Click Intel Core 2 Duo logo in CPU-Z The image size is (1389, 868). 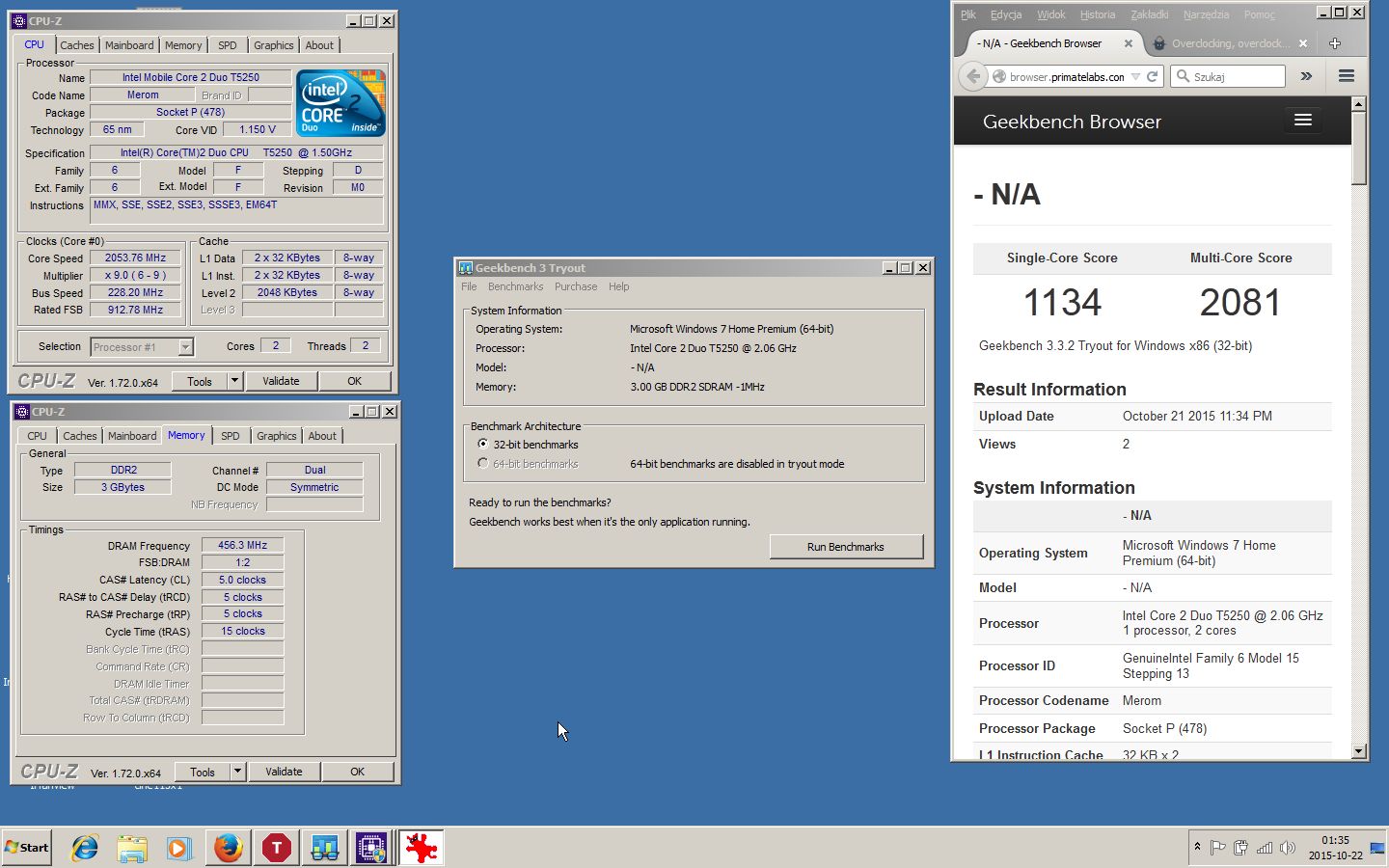point(340,102)
